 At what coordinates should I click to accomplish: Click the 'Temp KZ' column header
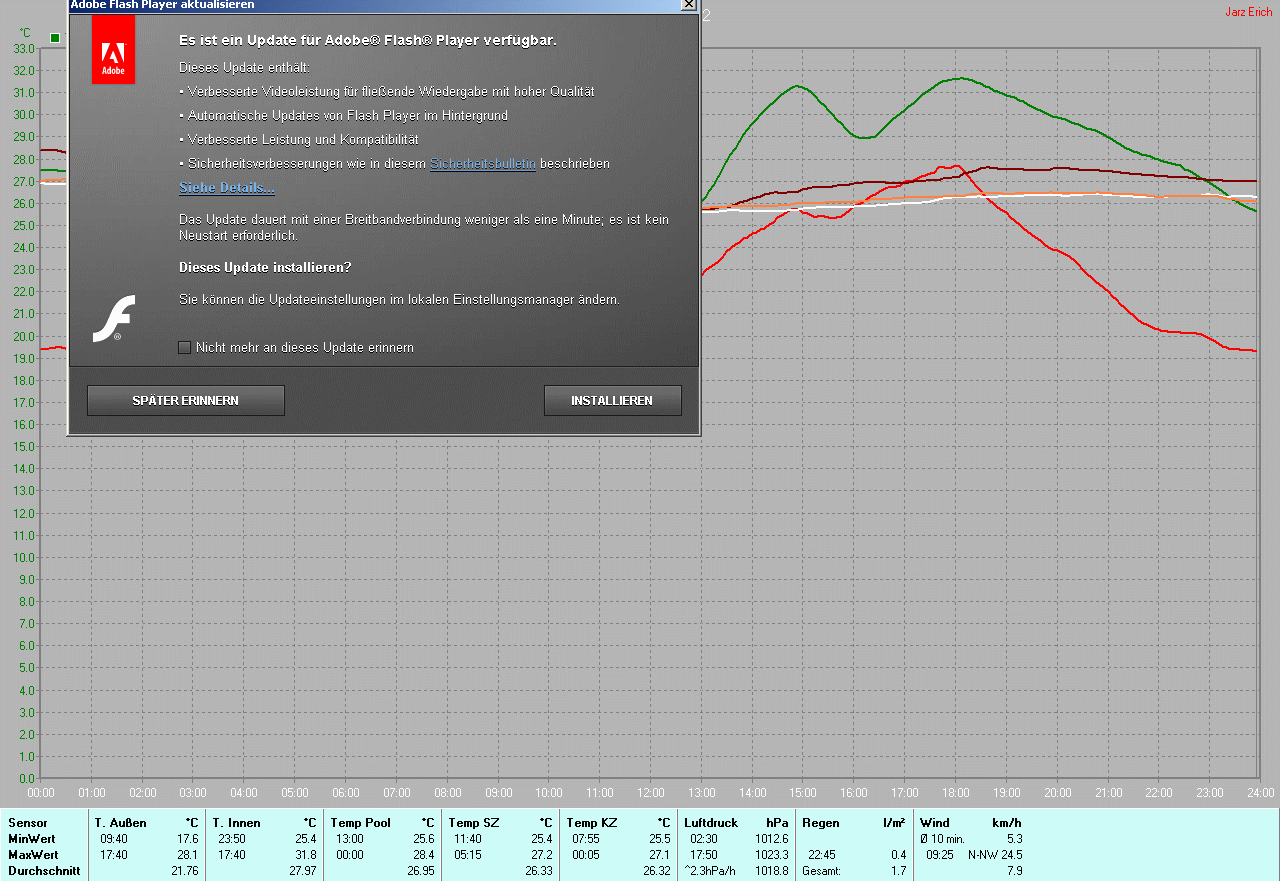592,823
